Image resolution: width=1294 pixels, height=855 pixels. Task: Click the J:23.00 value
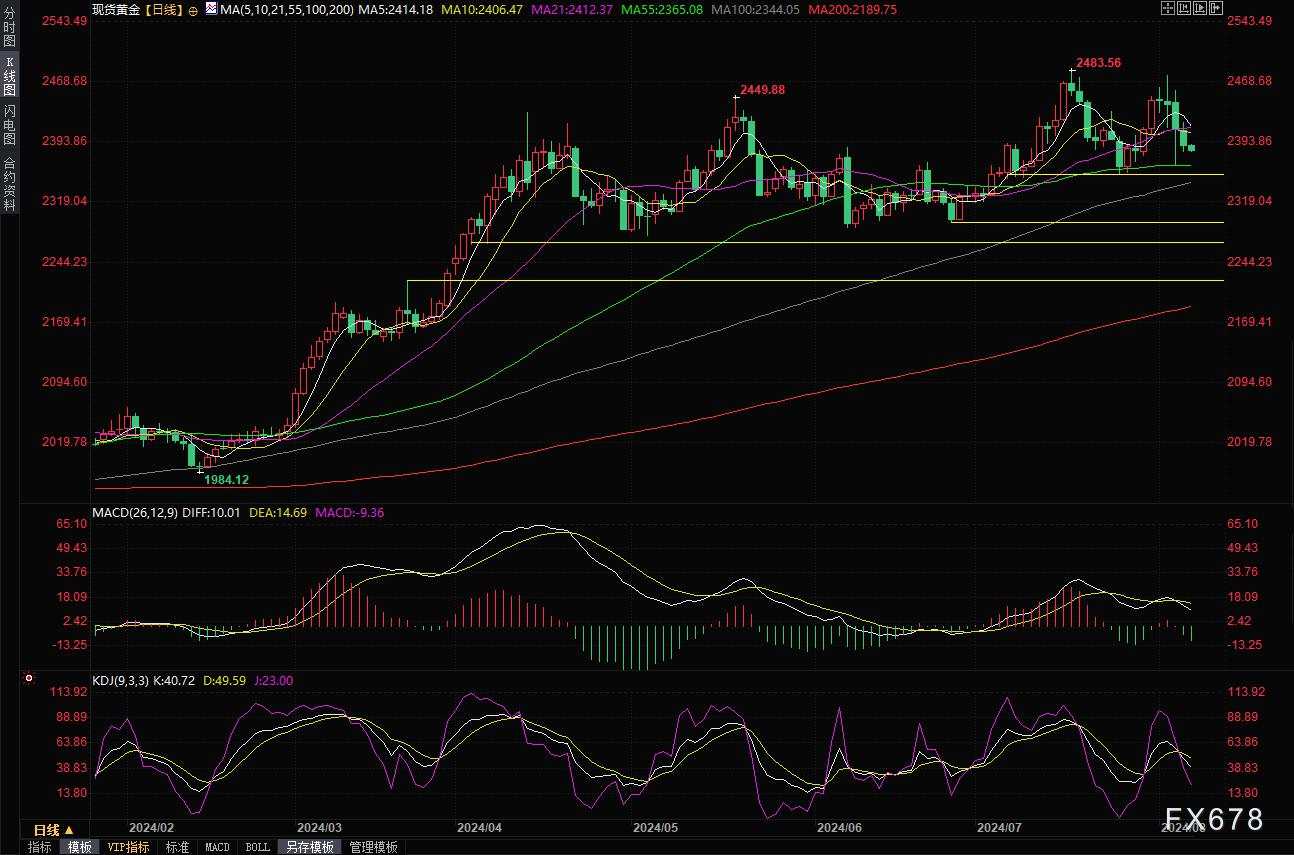[x=274, y=681]
